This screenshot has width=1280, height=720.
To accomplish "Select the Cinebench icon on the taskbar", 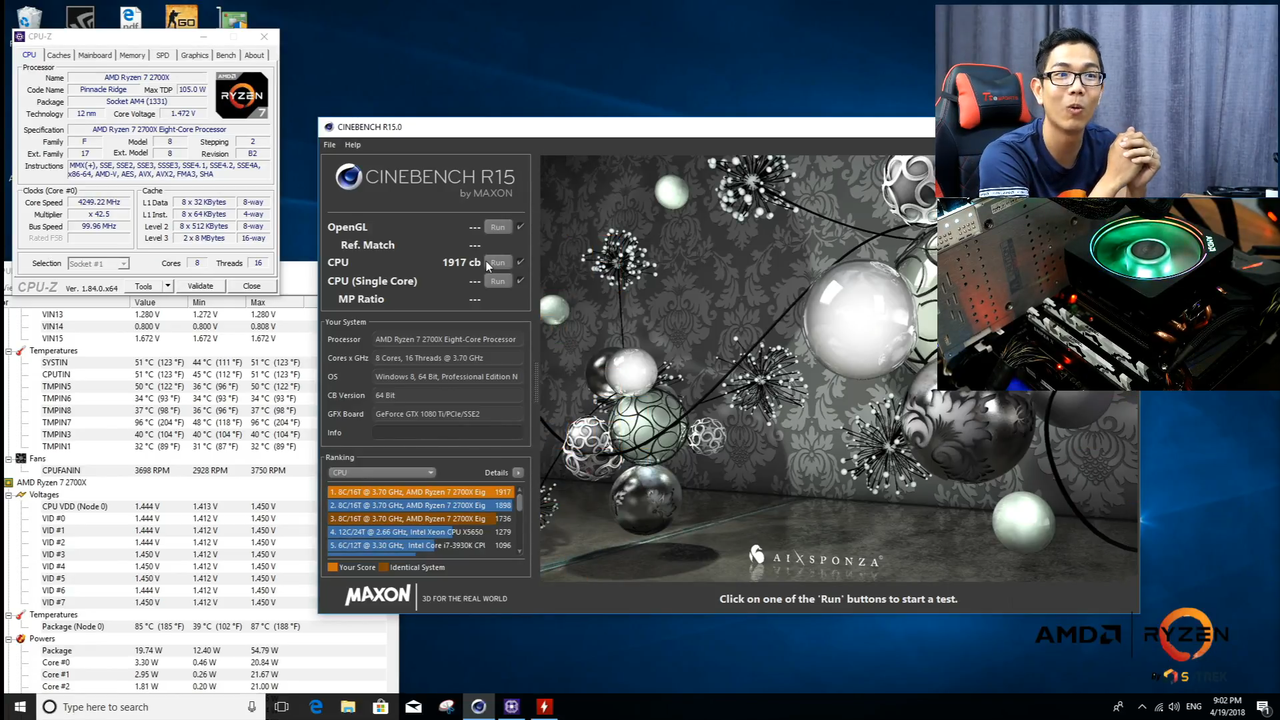I will pyautogui.click(x=478, y=707).
